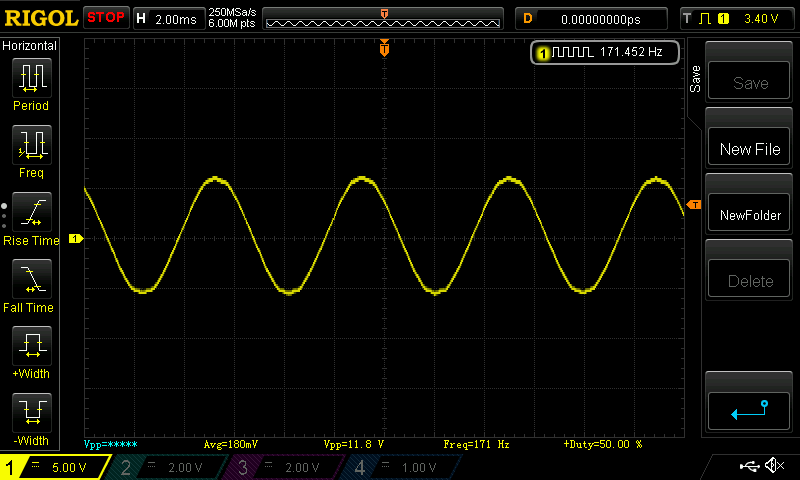Click the red STOP status button
The image size is (800, 480).
(105, 17)
